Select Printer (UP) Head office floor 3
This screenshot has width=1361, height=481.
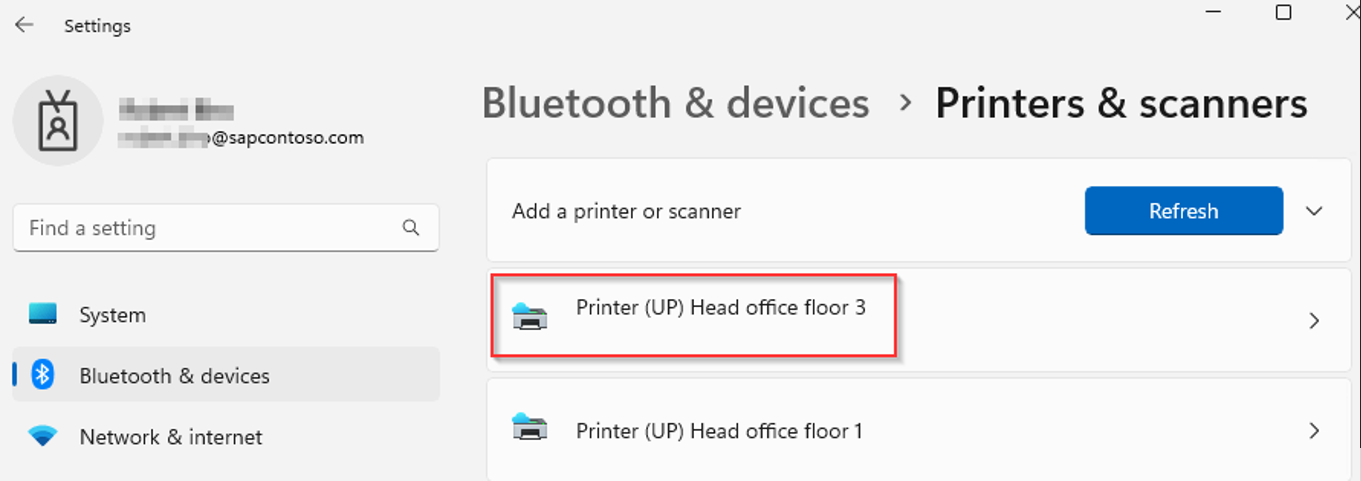tap(720, 308)
